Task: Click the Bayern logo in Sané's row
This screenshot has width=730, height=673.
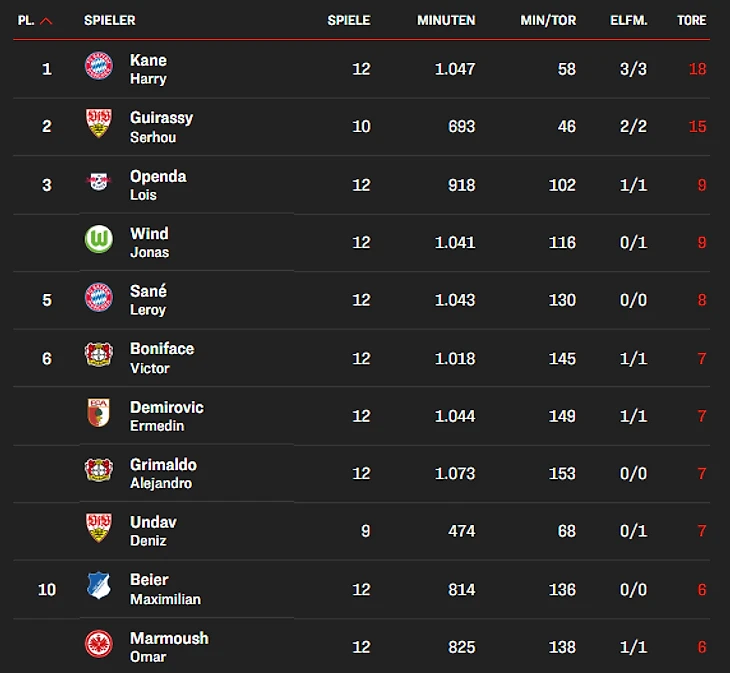Action: point(98,298)
